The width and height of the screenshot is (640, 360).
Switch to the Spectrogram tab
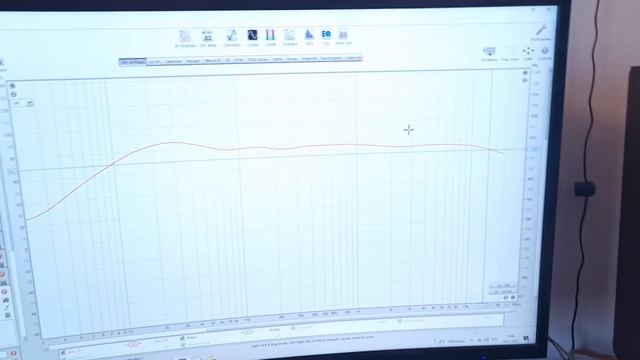331,58
